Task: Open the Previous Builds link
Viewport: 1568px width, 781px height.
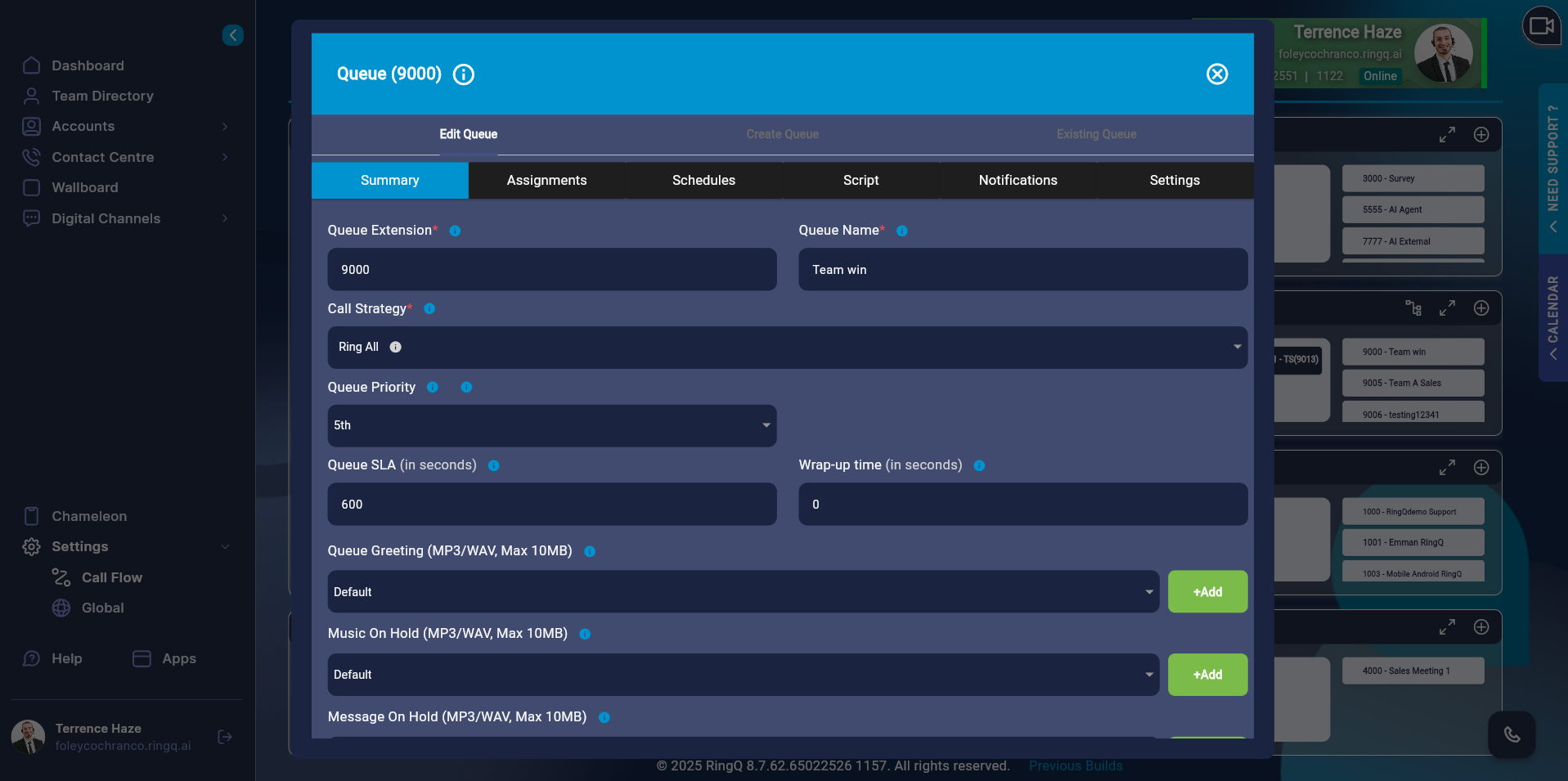Action: pyautogui.click(x=1075, y=765)
